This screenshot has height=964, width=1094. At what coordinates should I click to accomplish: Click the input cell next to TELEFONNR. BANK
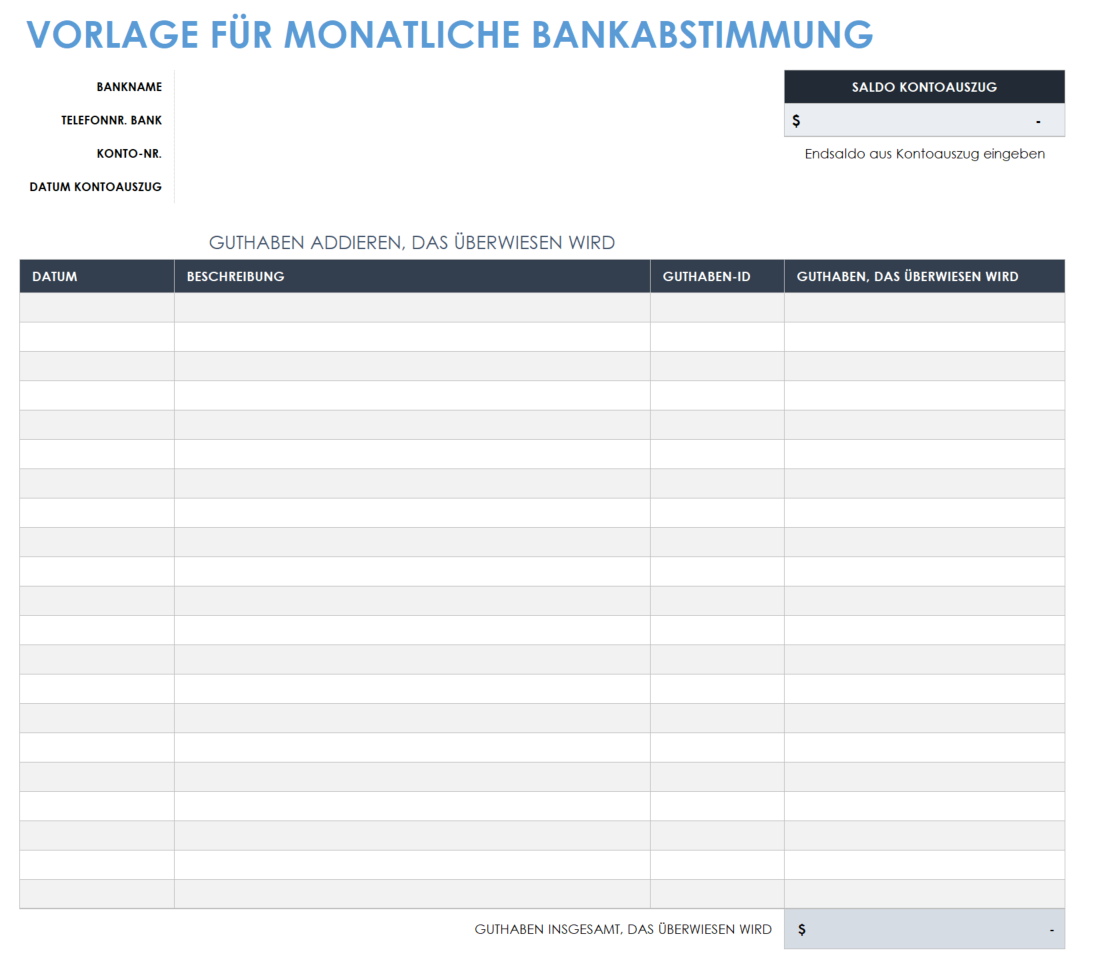[x=479, y=120]
